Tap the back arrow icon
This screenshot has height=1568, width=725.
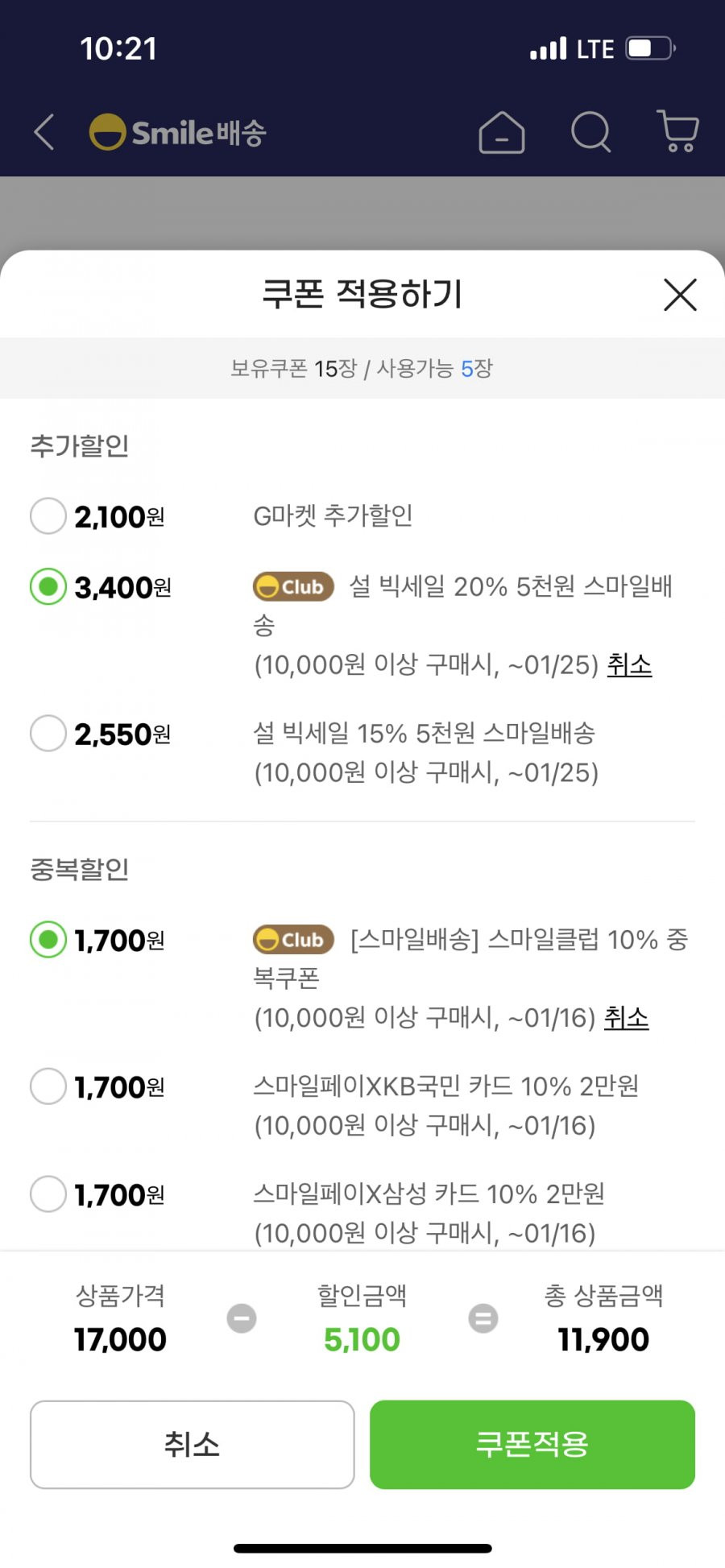pyautogui.click(x=44, y=131)
